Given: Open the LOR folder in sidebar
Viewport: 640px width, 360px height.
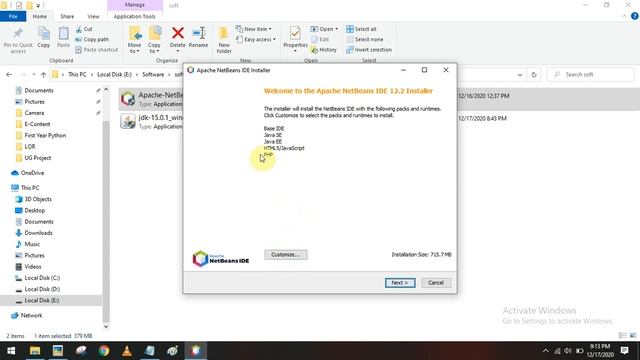Looking at the screenshot, I should pyautogui.click(x=30, y=147).
